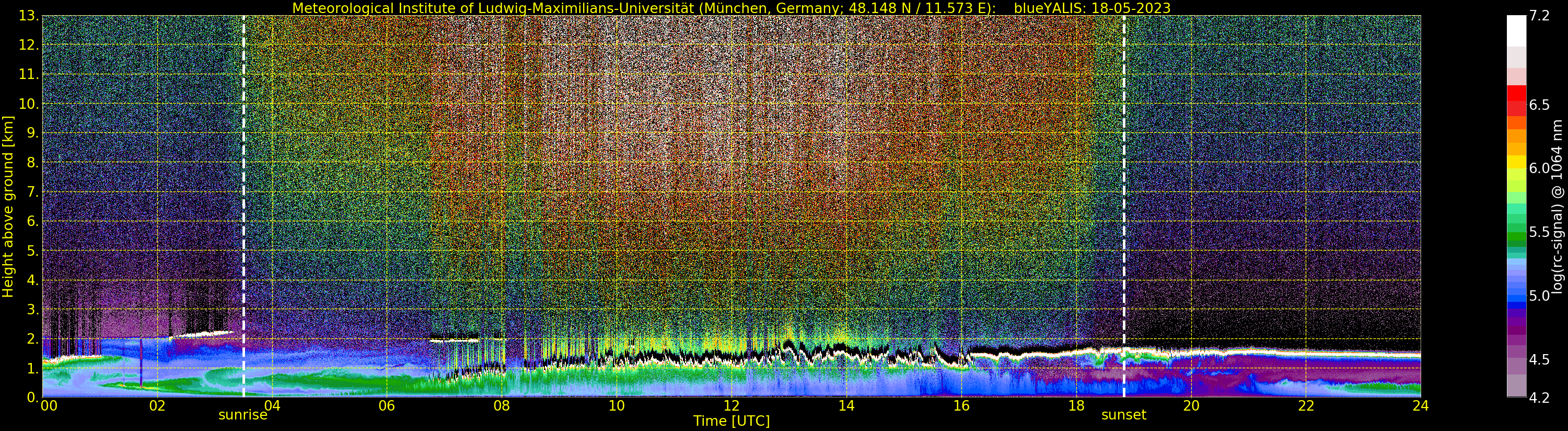Click the white dashed sunrise marker line
Screen dimensions: 1568x431
point(243,206)
